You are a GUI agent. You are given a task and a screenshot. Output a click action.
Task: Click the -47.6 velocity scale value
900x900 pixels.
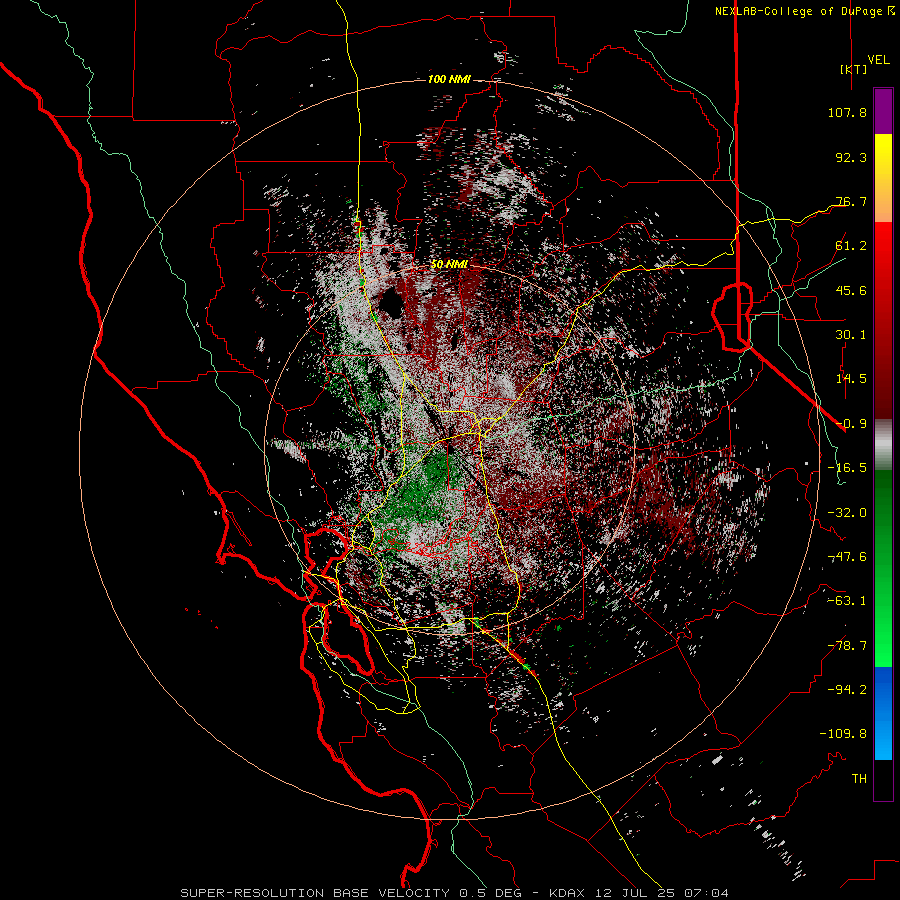point(847,557)
